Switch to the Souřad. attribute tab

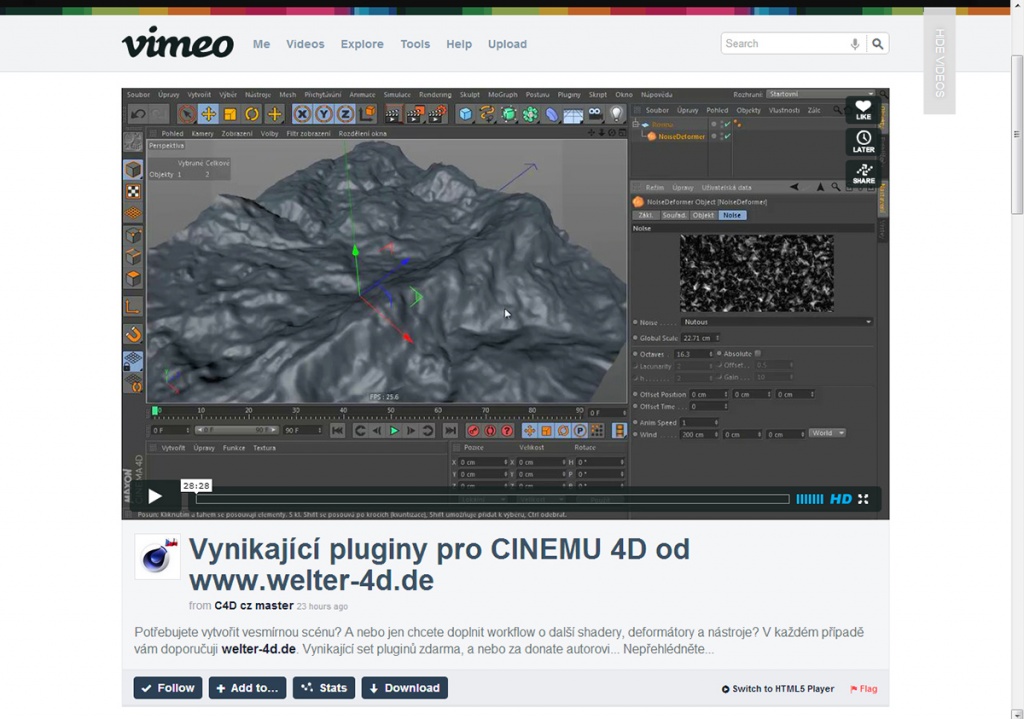point(673,215)
